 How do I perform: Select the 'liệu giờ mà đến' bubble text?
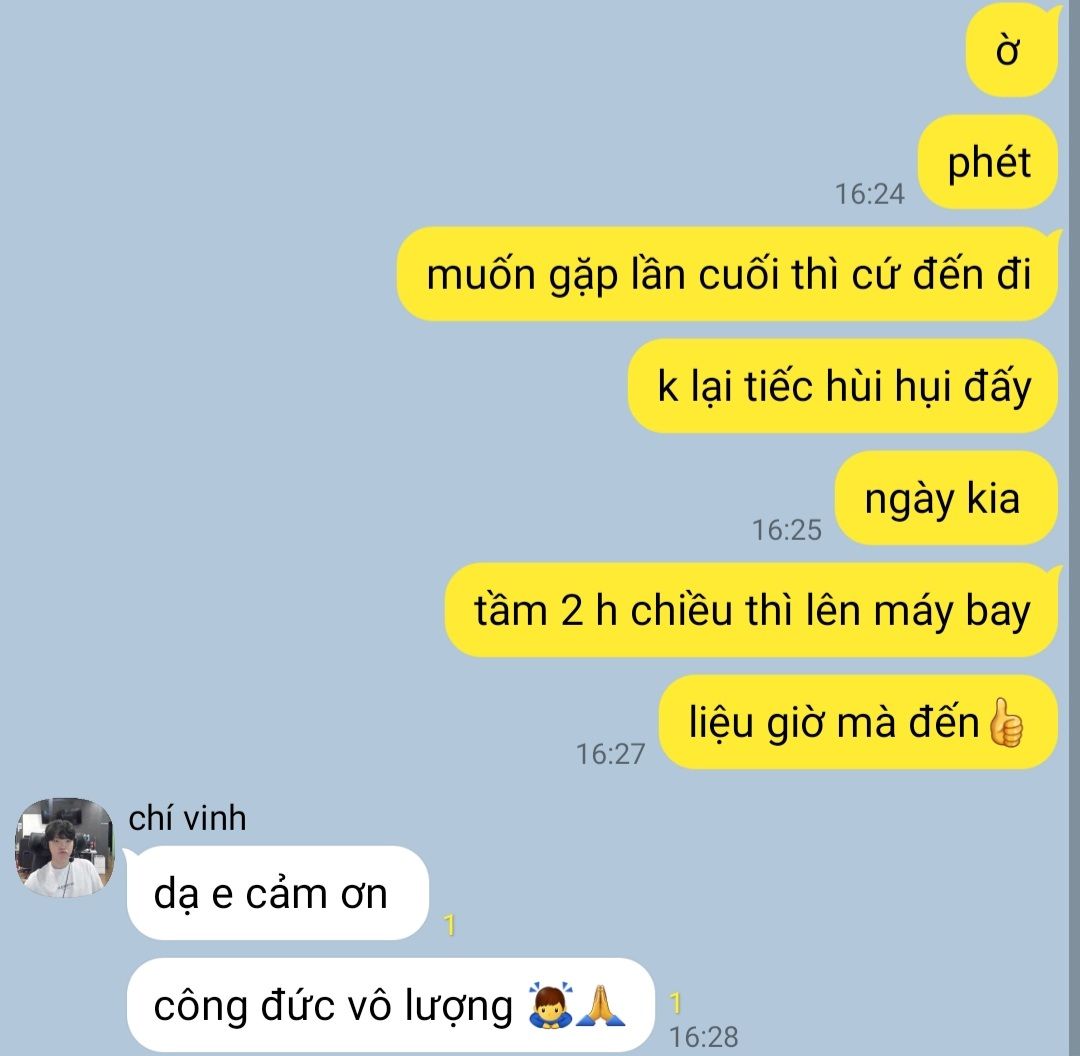click(833, 723)
